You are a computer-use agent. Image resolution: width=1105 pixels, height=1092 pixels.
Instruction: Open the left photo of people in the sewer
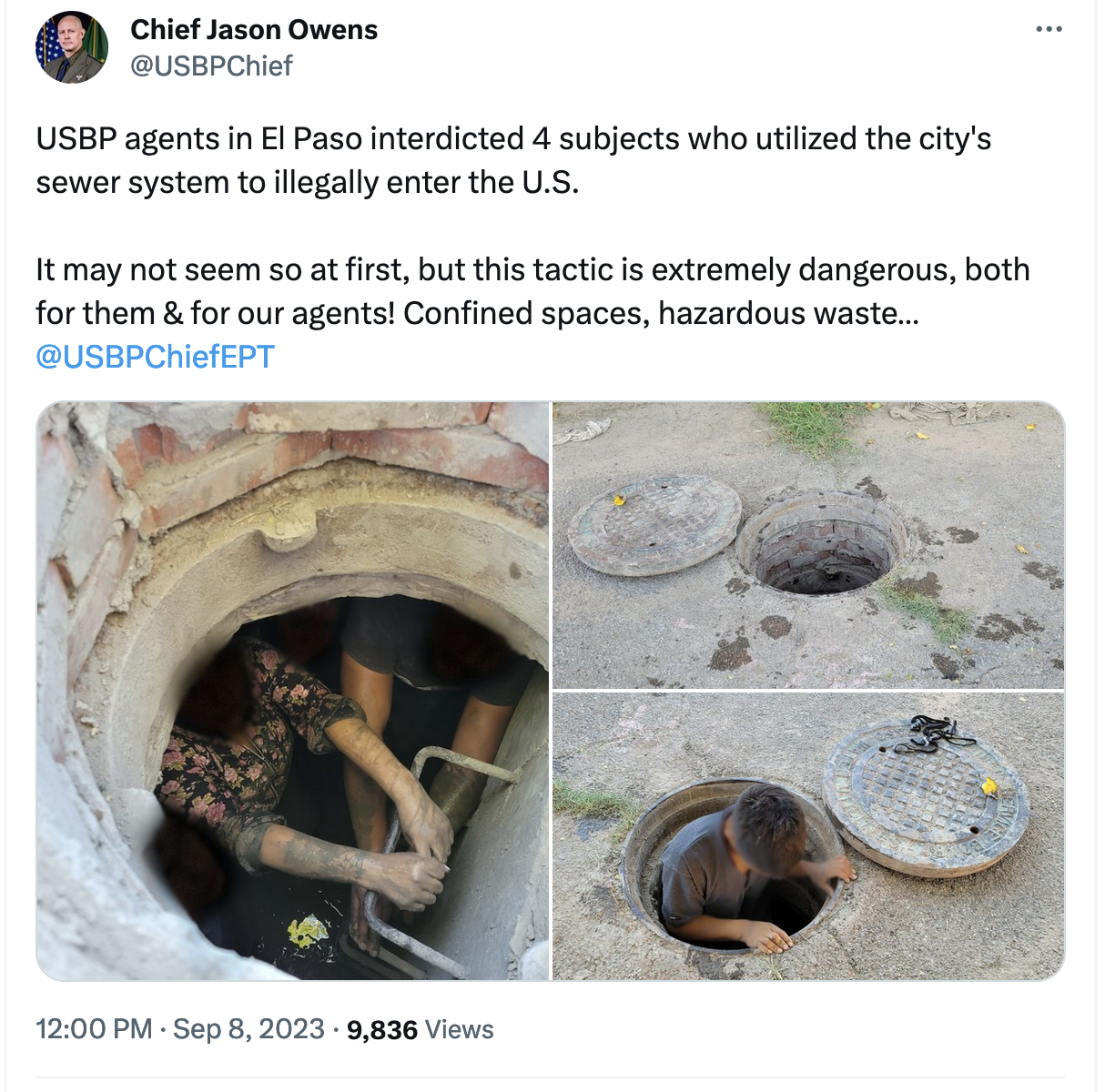(293, 691)
